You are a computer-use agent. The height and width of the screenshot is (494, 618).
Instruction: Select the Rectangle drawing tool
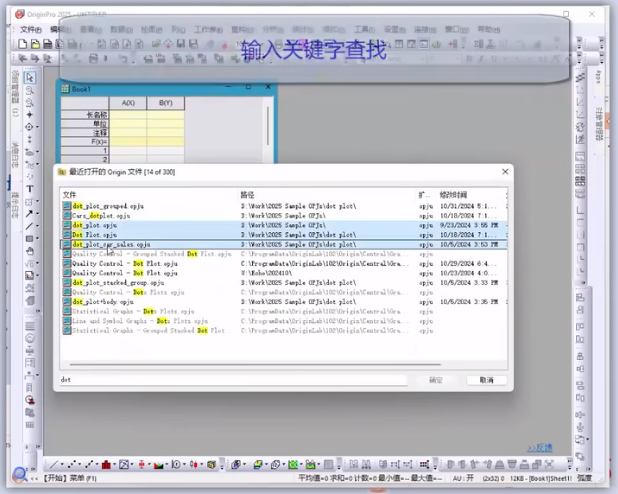click(x=30, y=239)
